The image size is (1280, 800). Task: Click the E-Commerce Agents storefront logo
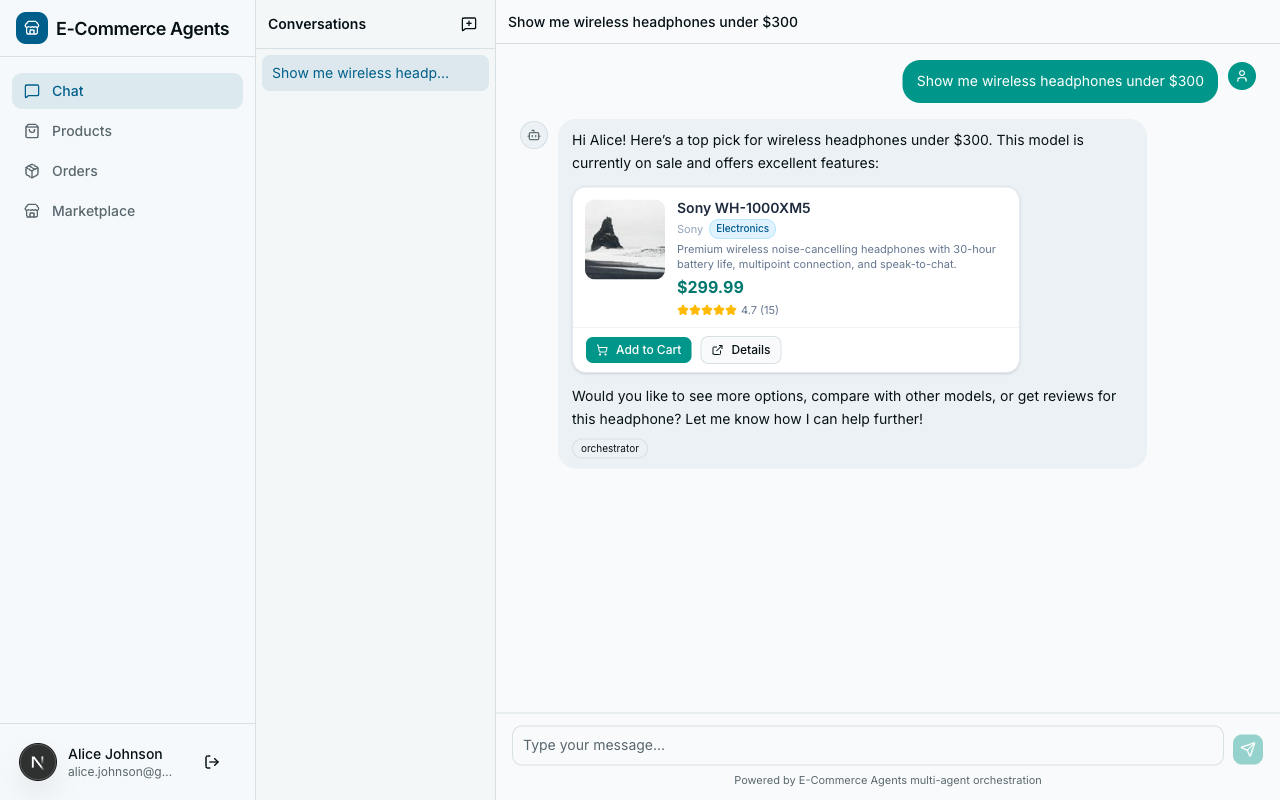32,28
